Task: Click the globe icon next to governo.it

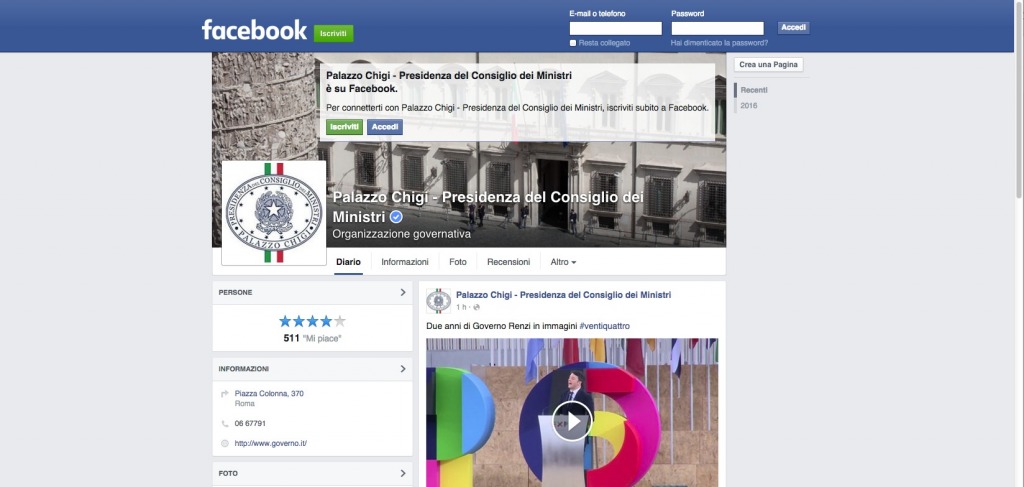Action: pos(225,443)
